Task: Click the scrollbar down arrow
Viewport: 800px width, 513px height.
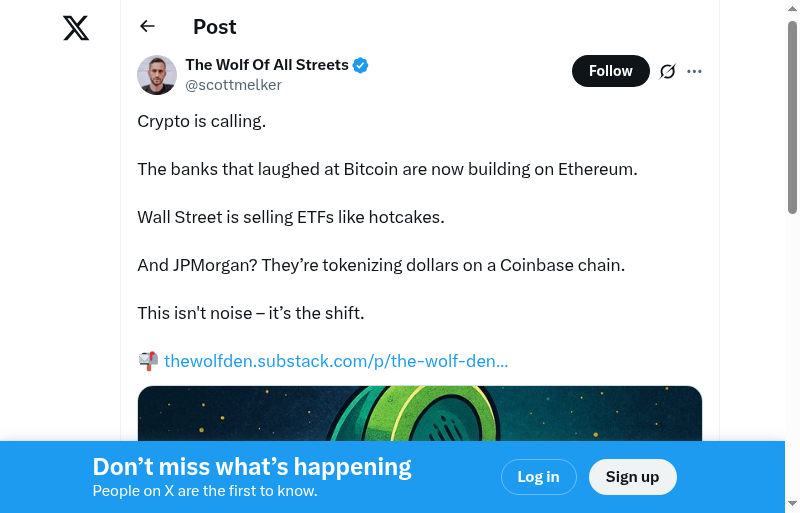Action: [792, 504]
